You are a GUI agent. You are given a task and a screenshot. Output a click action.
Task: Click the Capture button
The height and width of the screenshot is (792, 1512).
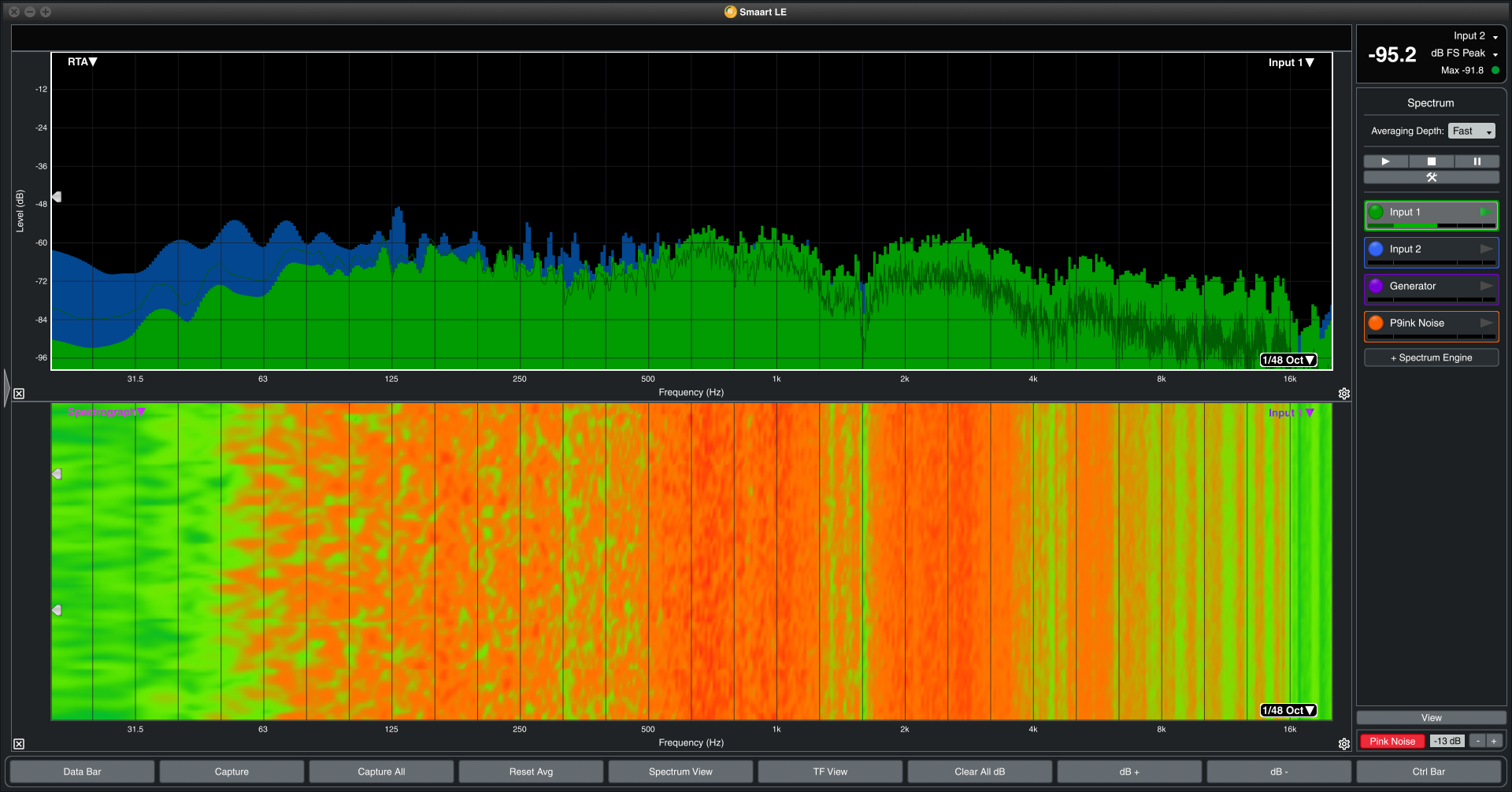[232, 772]
